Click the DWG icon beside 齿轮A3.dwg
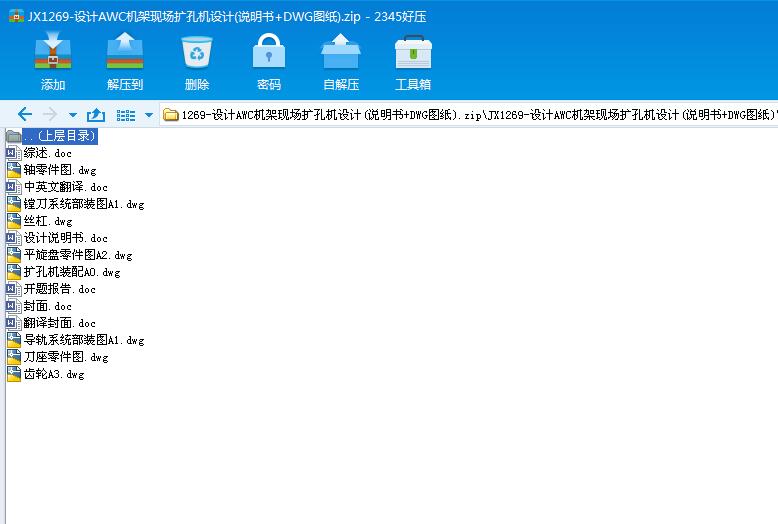The image size is (778, 524). pyautogui.click(x=14, y=374)
